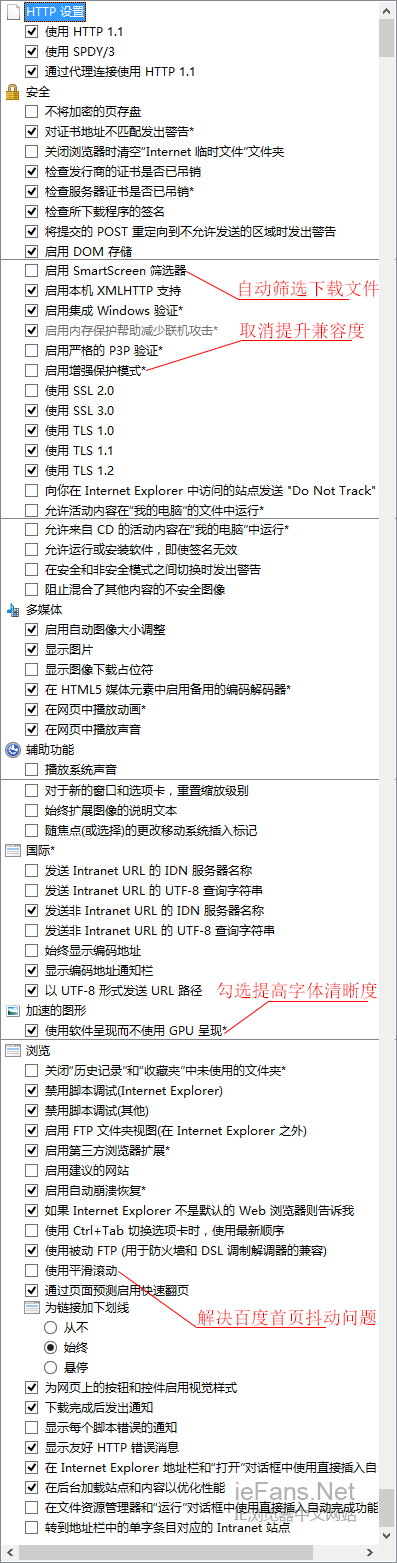Click the 加速的图形 category icon
The width and height of the screenshot is (397, 1563).
pos(13,1011)
